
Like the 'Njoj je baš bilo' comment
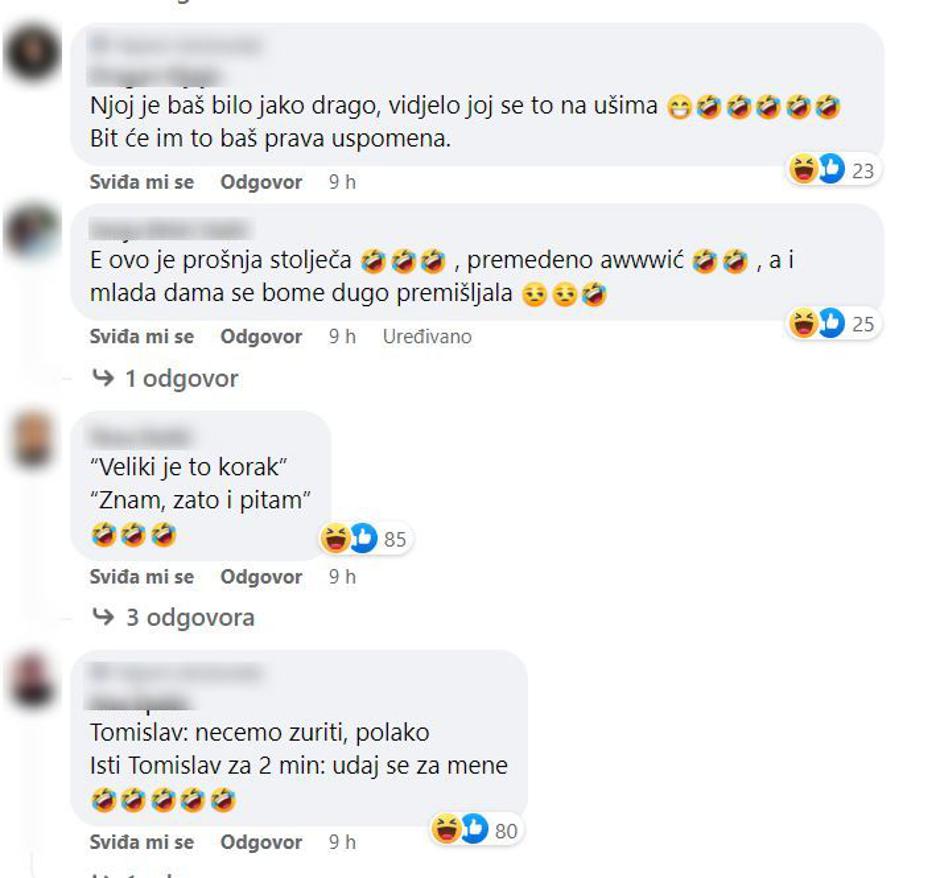coord(141,182)
